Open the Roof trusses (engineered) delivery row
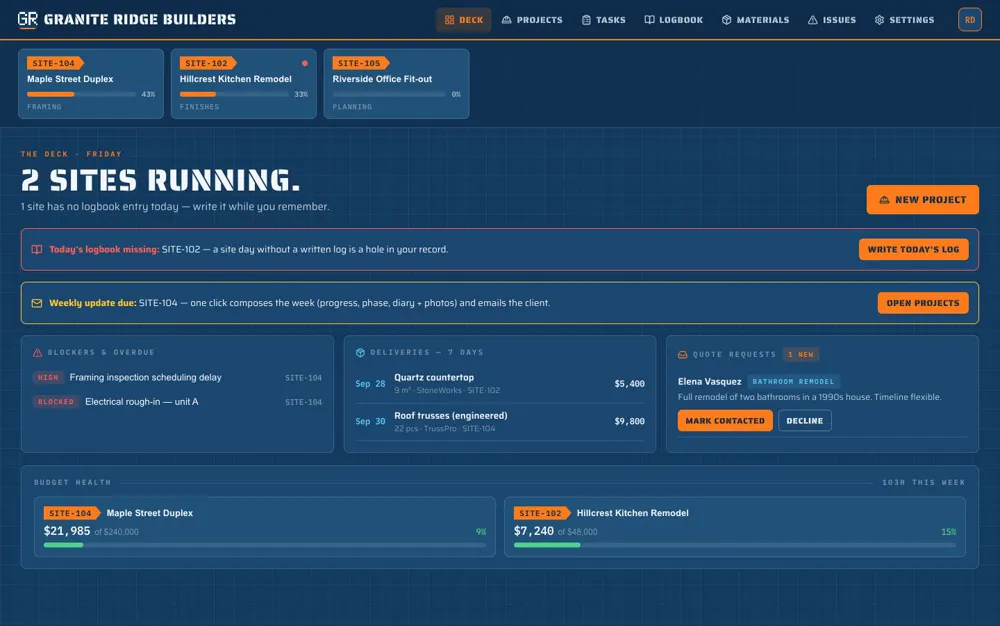Screen dimensions: 1000x626 [500, 421]
